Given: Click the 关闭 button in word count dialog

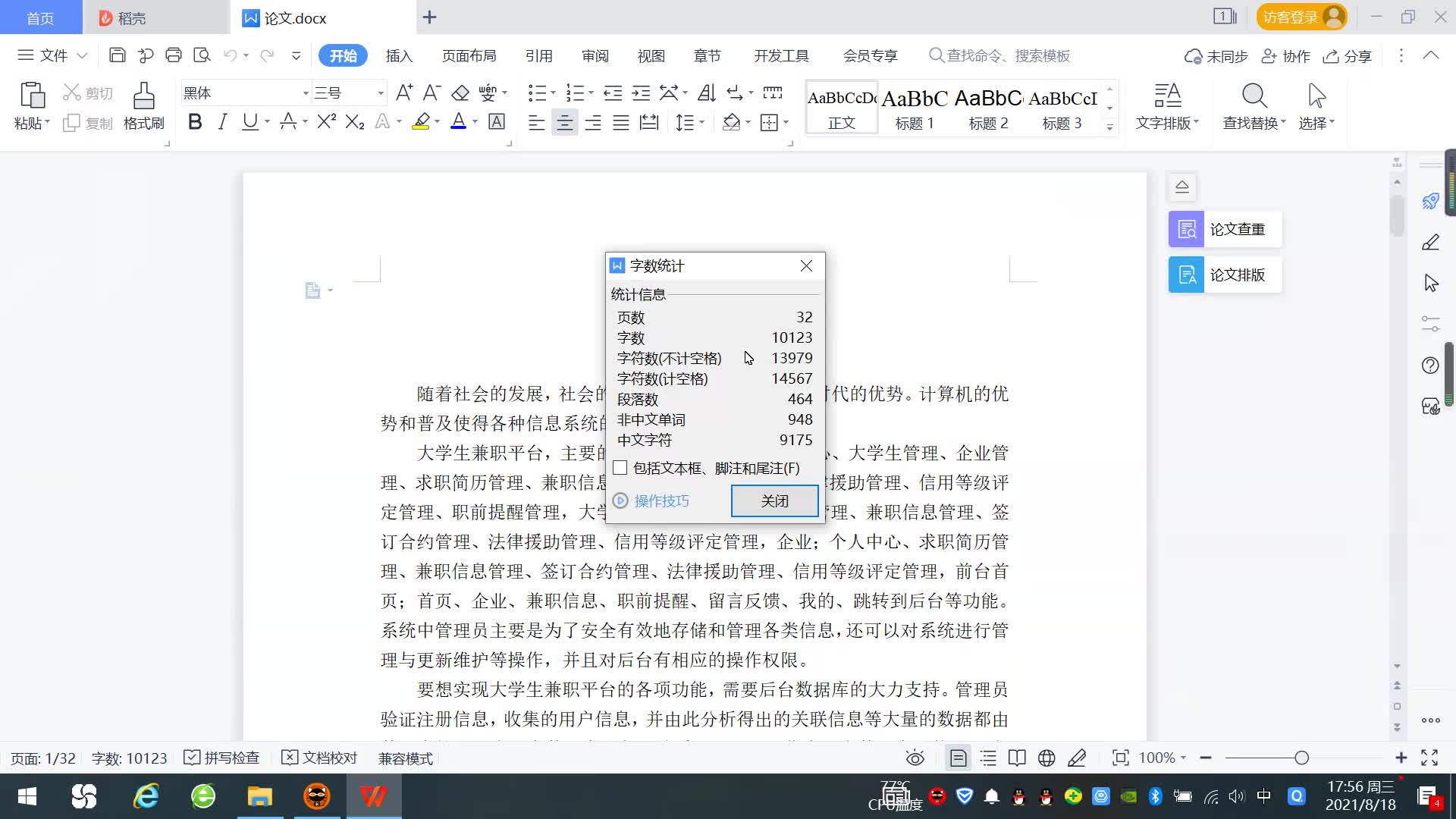Looking at the screenshot, I should pyautogui.click(x=774, y=500).
